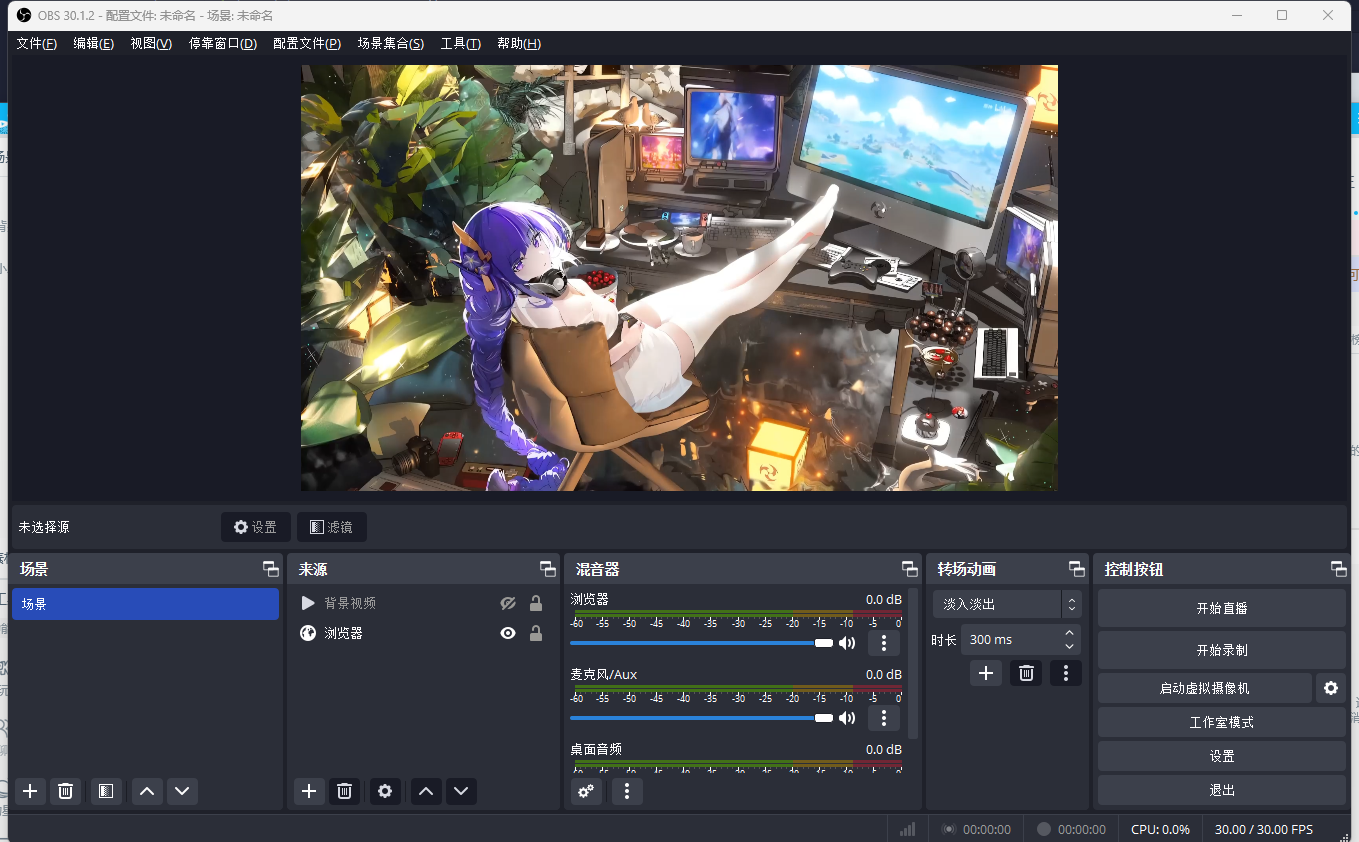Select the 场景 item in scene list

[x=146, y=604]
